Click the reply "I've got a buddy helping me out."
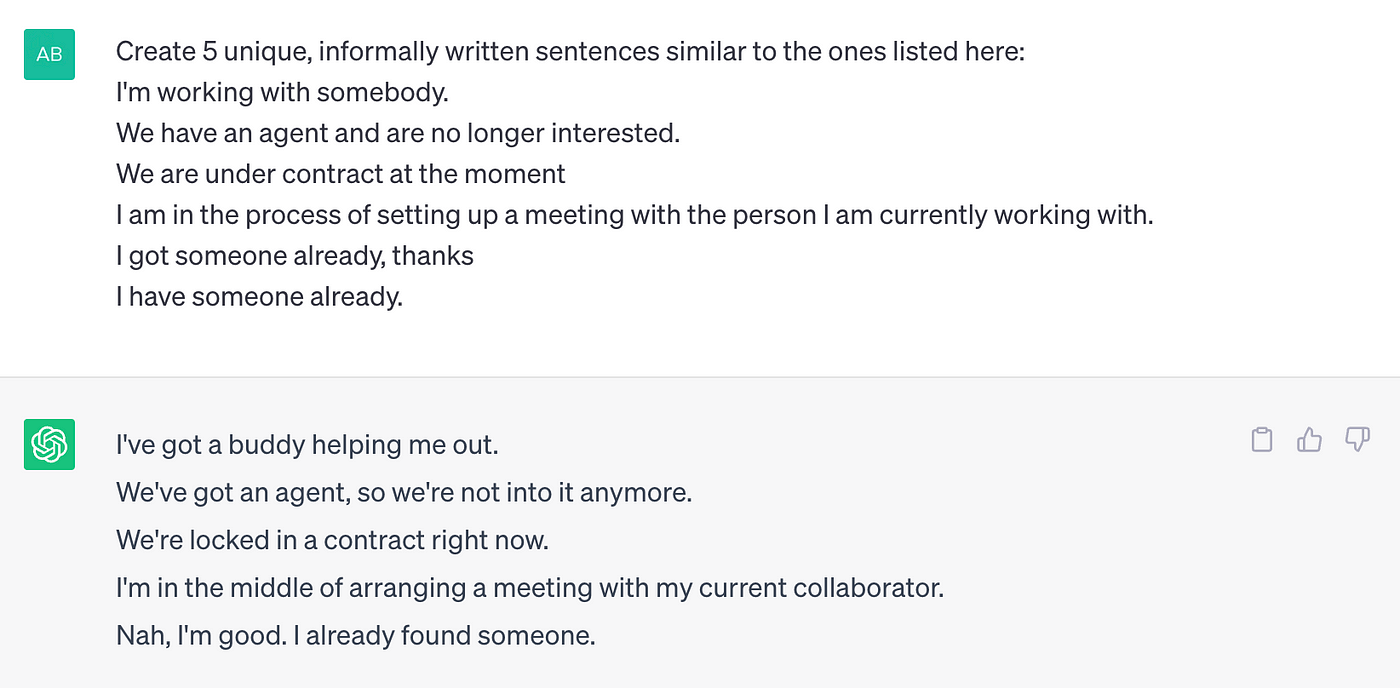Screen dimensions: 1400x688 307,444
